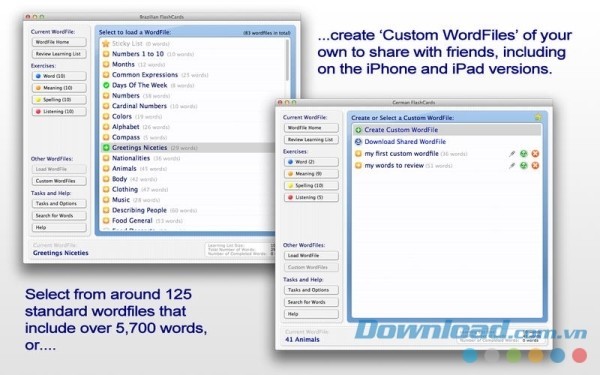This screenshot has height=375, width=600.
Task: Click the orange icon beside Alphabet
Action: click(106, 127)
